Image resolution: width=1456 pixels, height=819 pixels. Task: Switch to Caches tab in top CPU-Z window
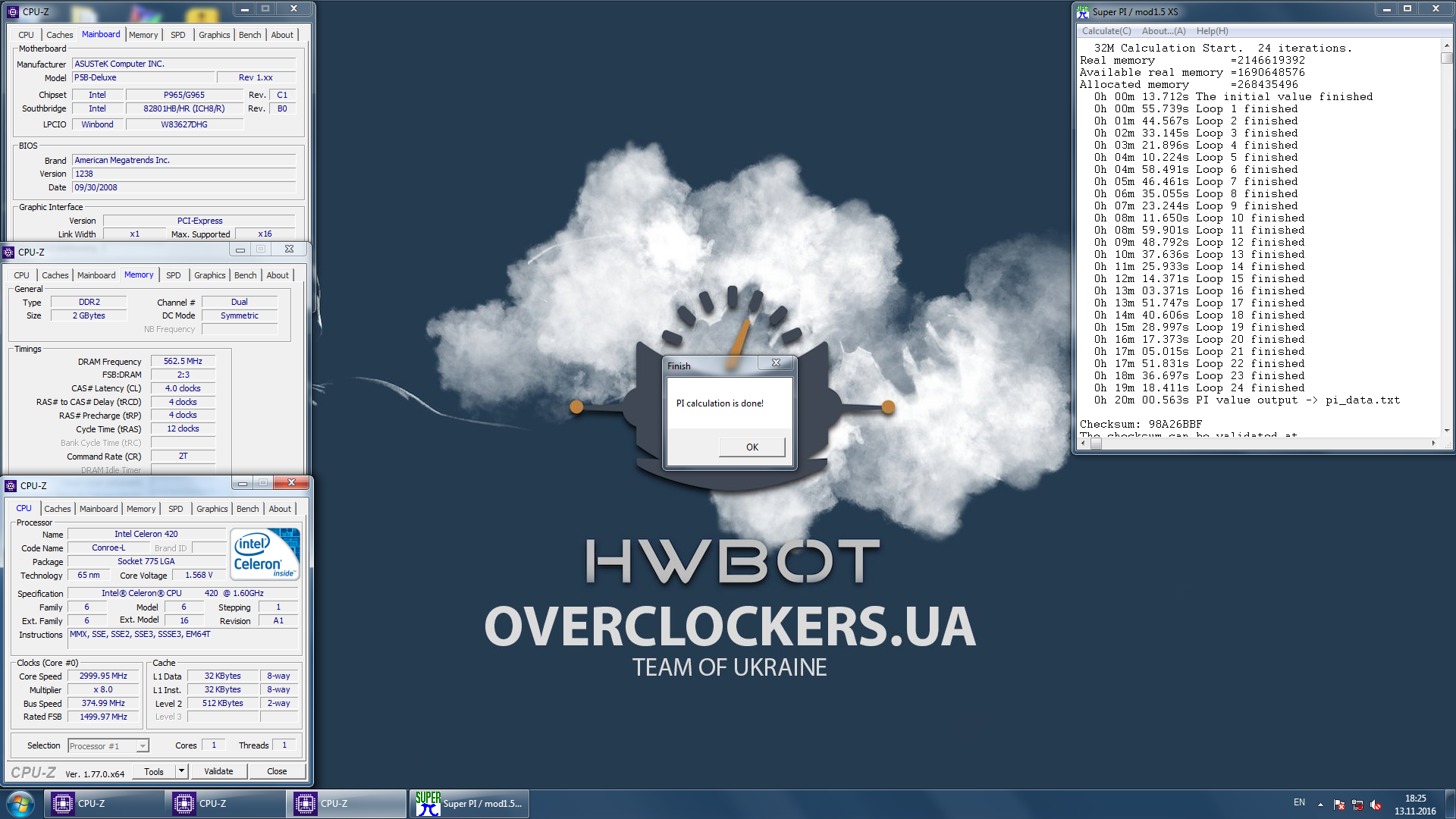click(x=59, y=35)
